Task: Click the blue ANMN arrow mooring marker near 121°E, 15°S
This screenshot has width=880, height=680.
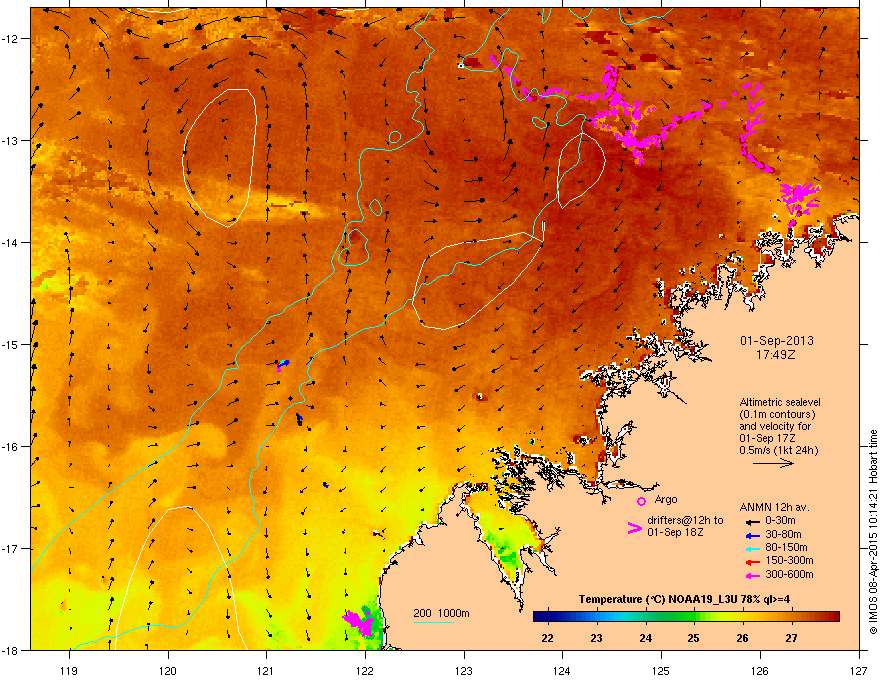Action: [284, 364]
